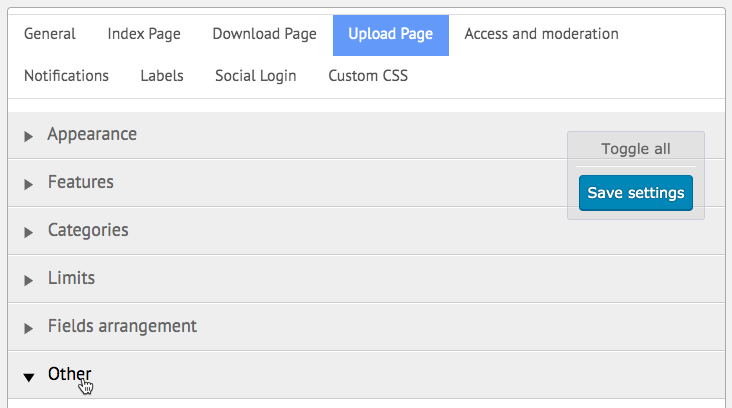Collapse the Other section arrow
Viewport: 732px width, 408px height.
tap(28, 377)
